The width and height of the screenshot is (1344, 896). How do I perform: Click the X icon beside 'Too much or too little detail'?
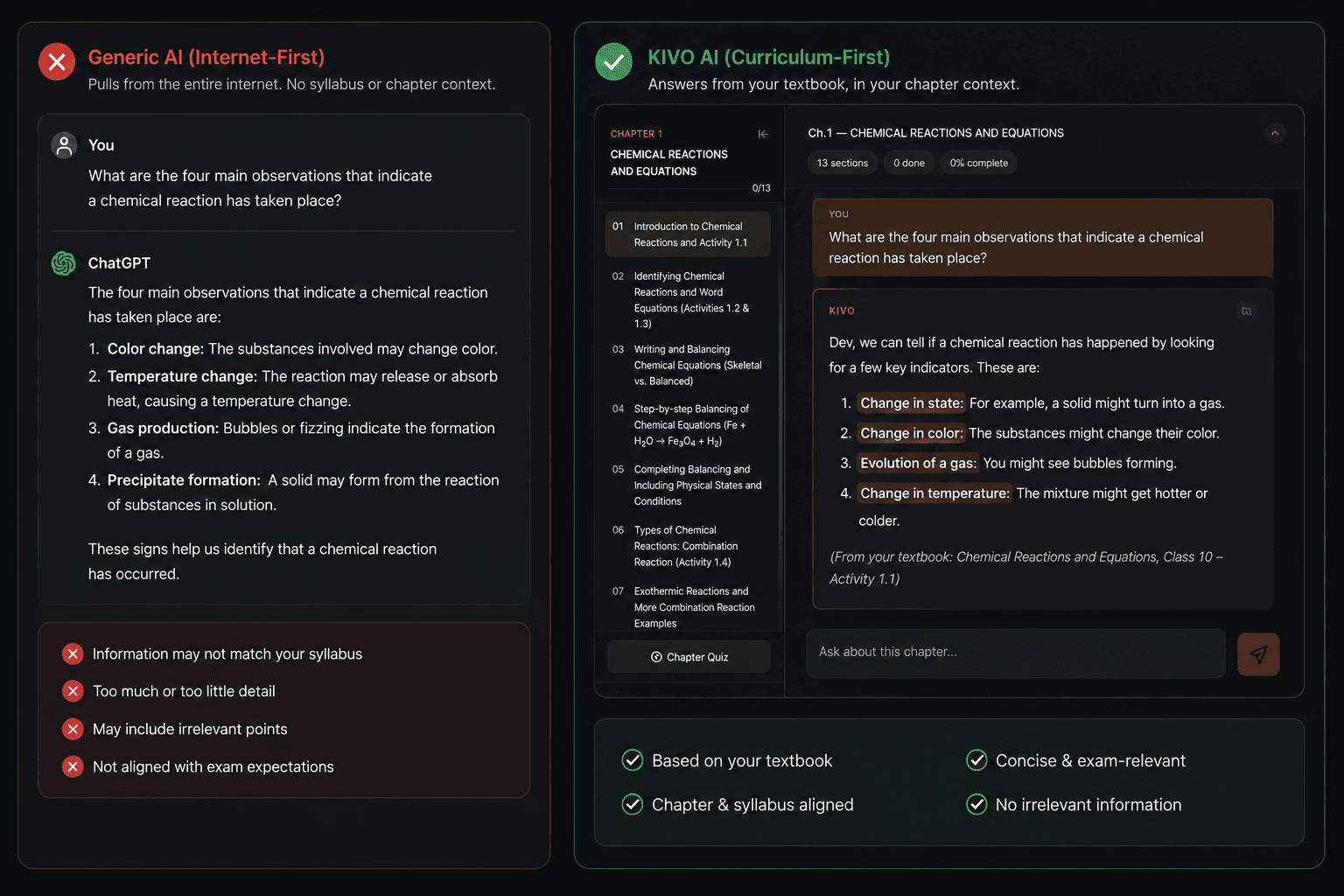click(x=73, y=691)
